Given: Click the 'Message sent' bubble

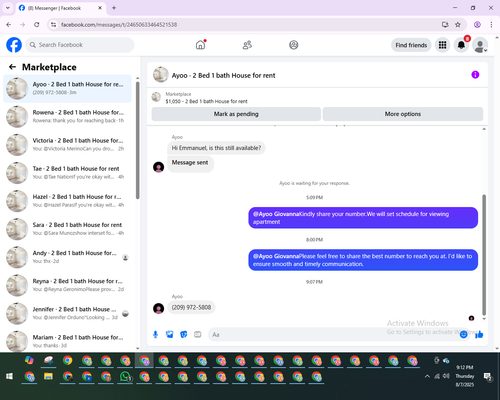Looking at the screenshot, I should point(190,163).
